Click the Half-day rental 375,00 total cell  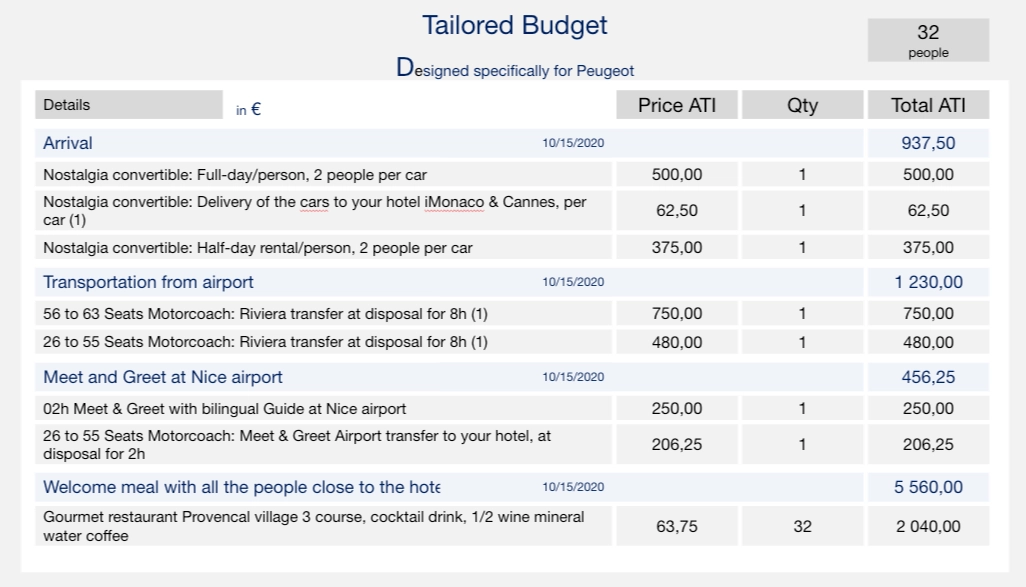928,247
